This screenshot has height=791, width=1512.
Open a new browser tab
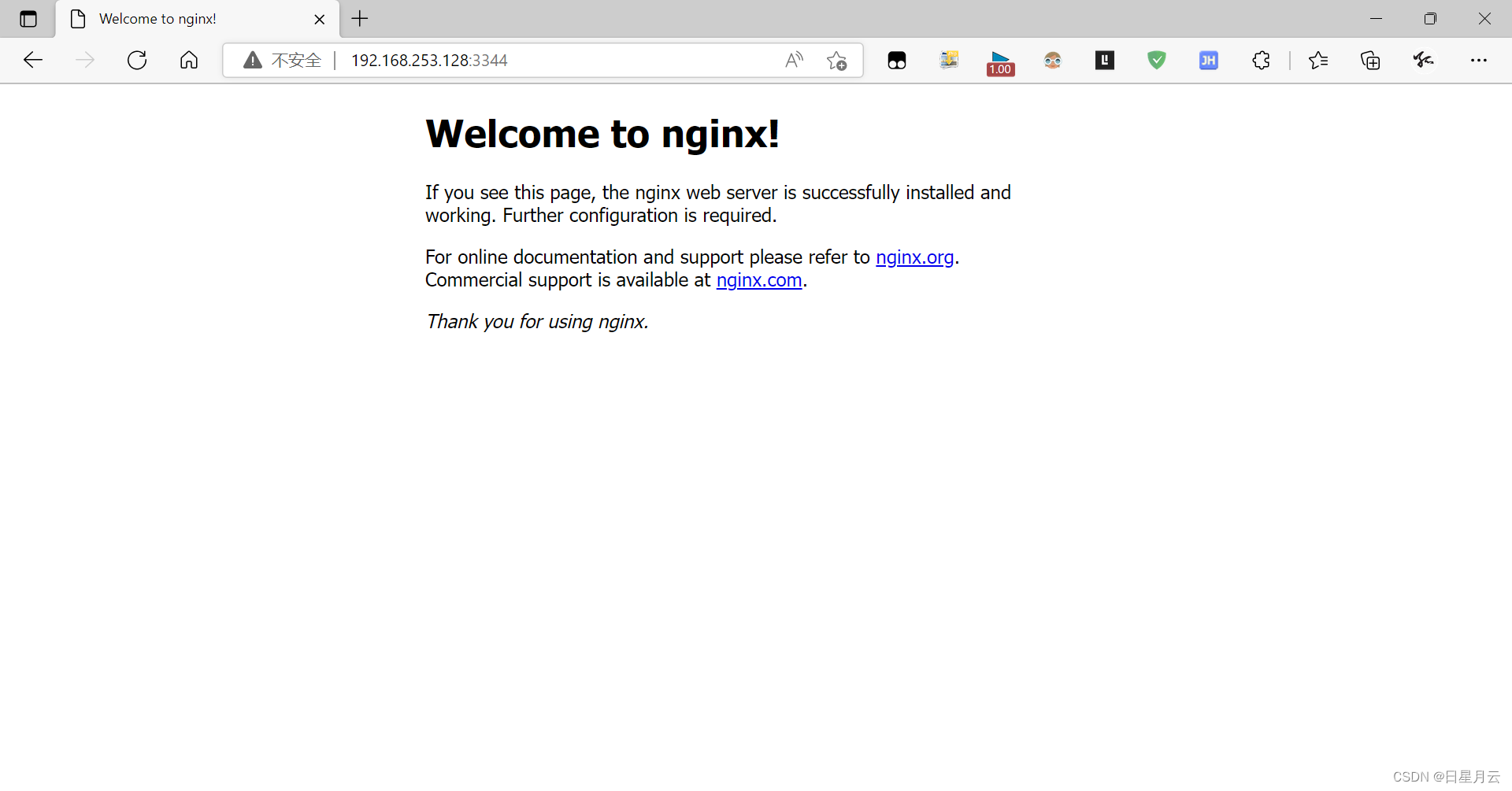pos(360,18)
